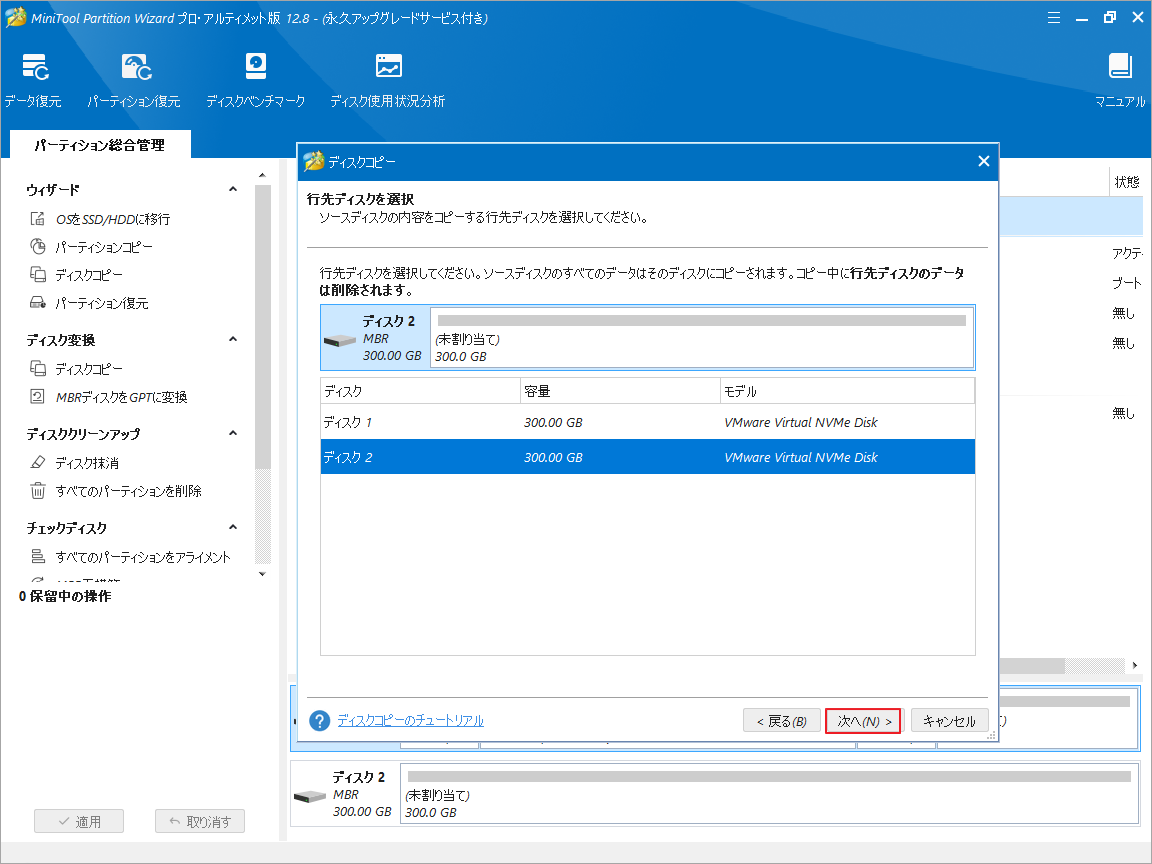Click the ディスクコピー icon under ディスク変換
Image resolution: width=1152 pixels, height=864 pixels.
point(37,368)
